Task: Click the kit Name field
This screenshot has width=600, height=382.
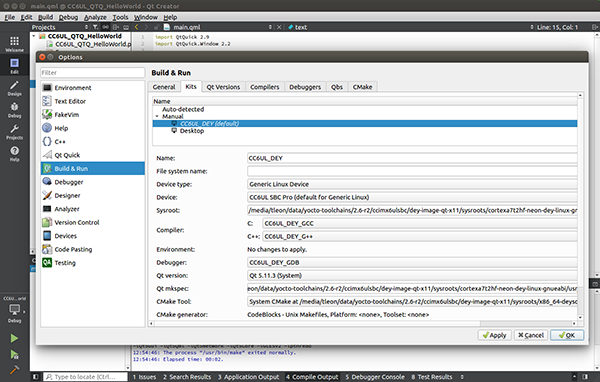Action: [x=412, y=158]
